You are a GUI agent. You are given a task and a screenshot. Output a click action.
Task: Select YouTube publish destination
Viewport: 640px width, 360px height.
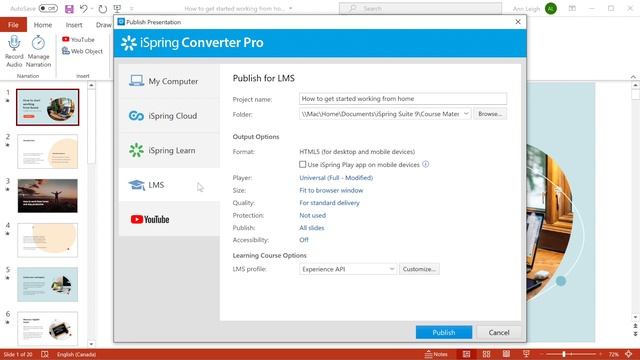point(169,219)
